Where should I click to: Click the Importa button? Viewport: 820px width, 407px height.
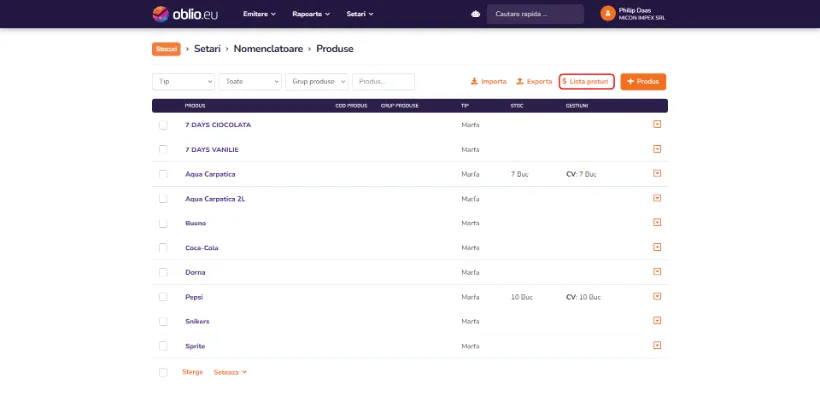pyautogui.click(x=488, y=82)
